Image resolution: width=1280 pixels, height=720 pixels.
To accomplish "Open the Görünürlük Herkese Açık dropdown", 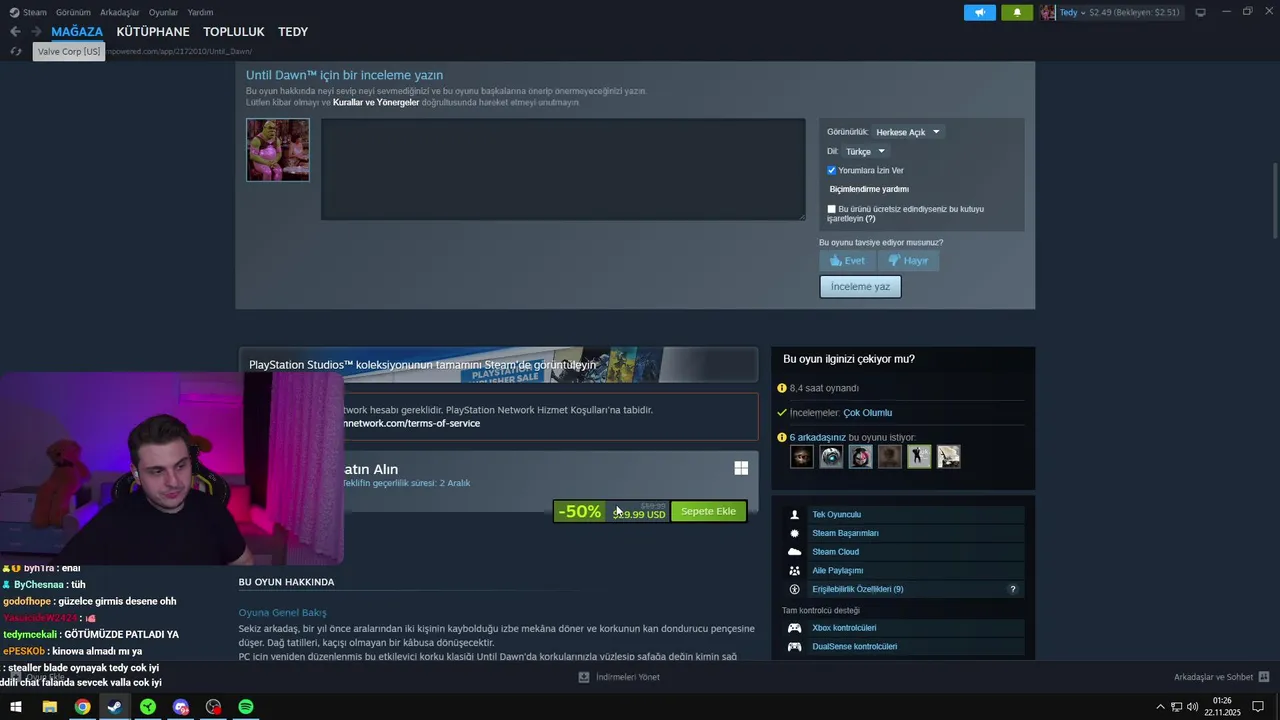I will tap(908, 132).
